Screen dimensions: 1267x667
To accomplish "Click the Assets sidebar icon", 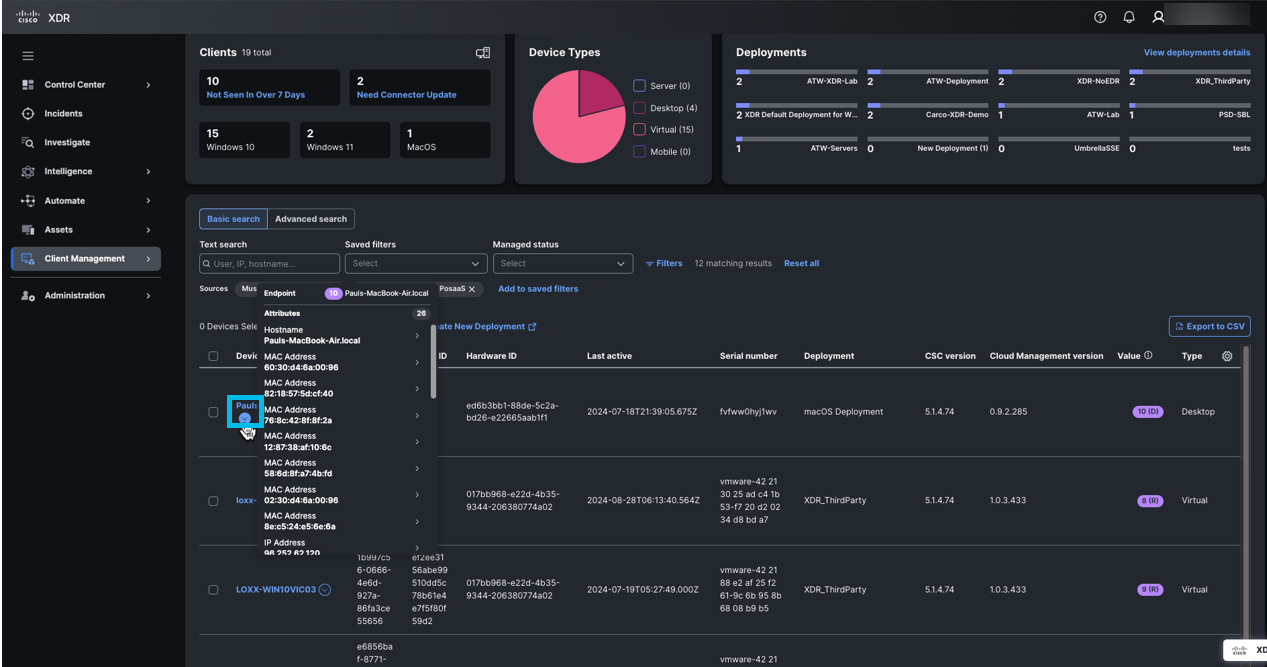I will tap(28, 230).
